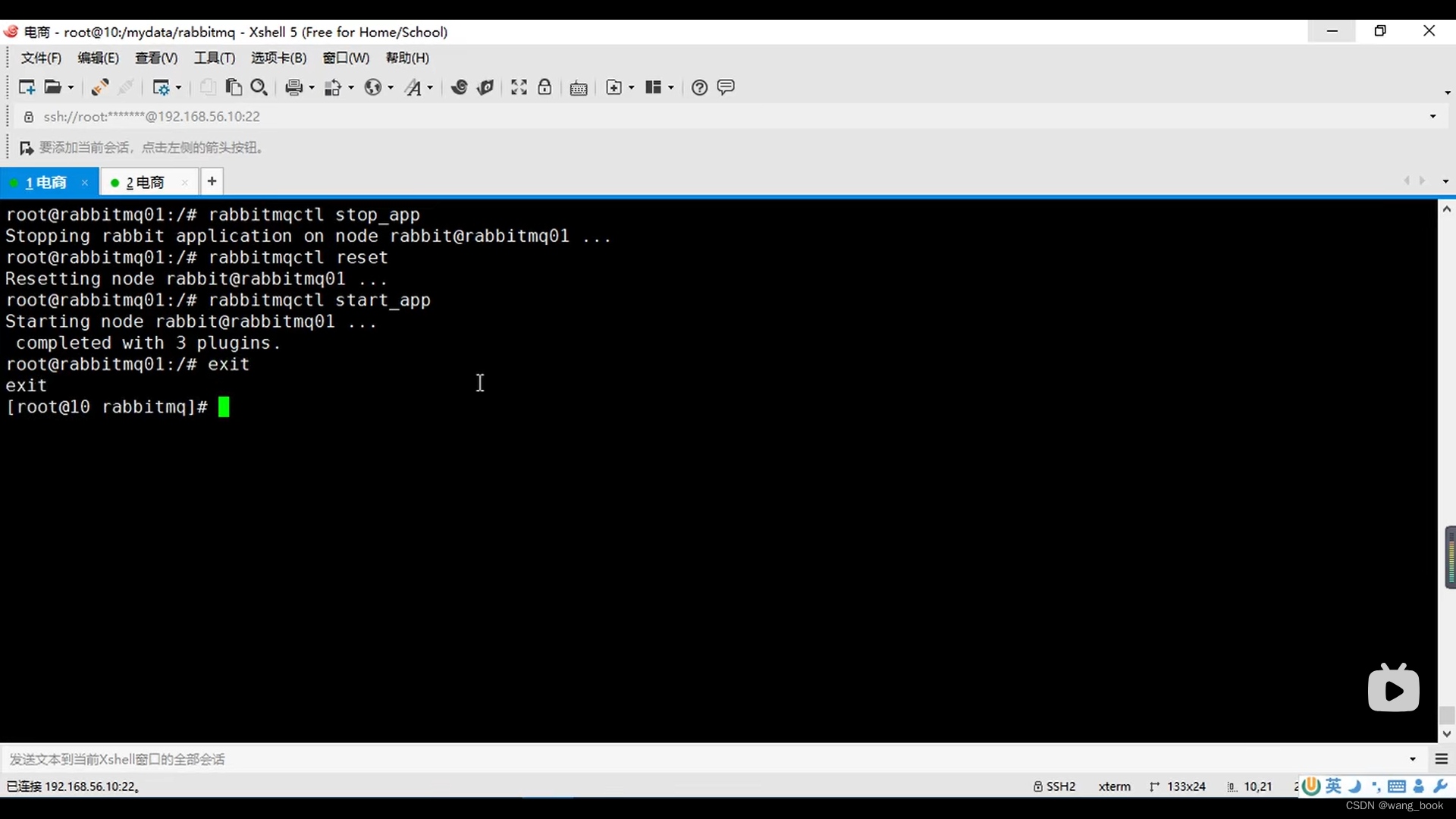Expand the layout dropdown arrow

tap(671, 88)
